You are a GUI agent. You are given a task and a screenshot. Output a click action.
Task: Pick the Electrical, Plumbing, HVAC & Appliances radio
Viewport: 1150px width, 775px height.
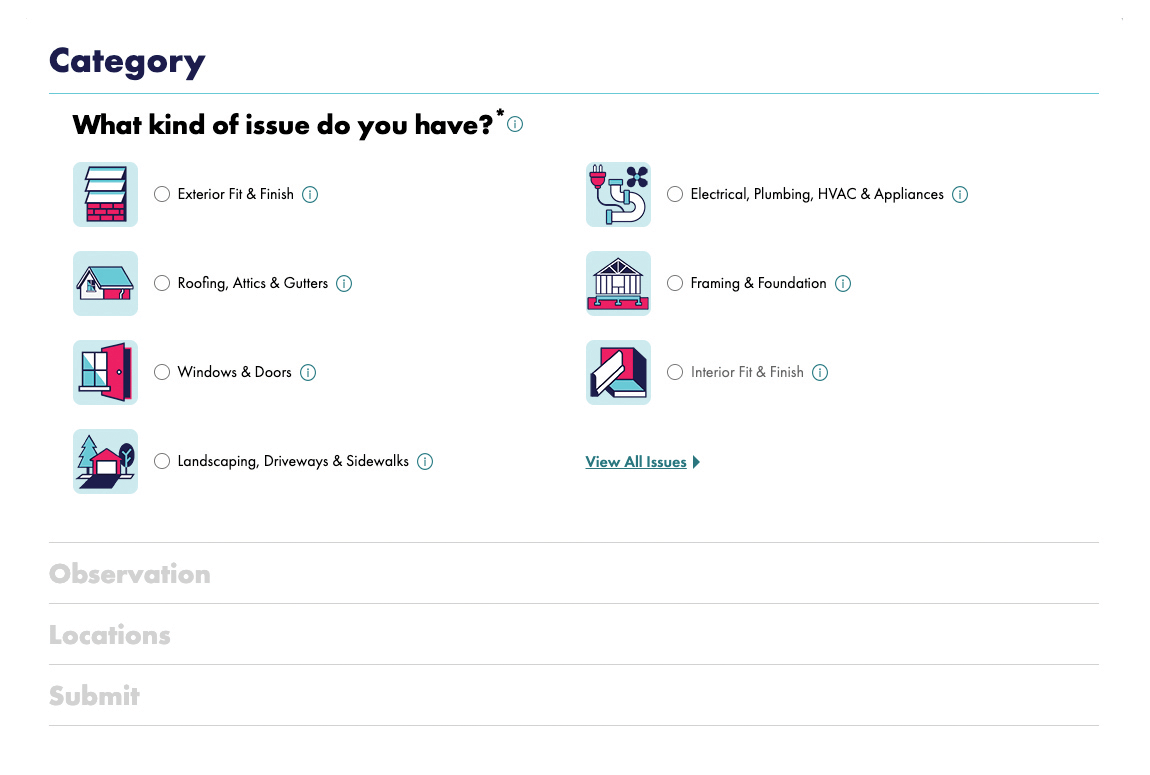[675, 195]
